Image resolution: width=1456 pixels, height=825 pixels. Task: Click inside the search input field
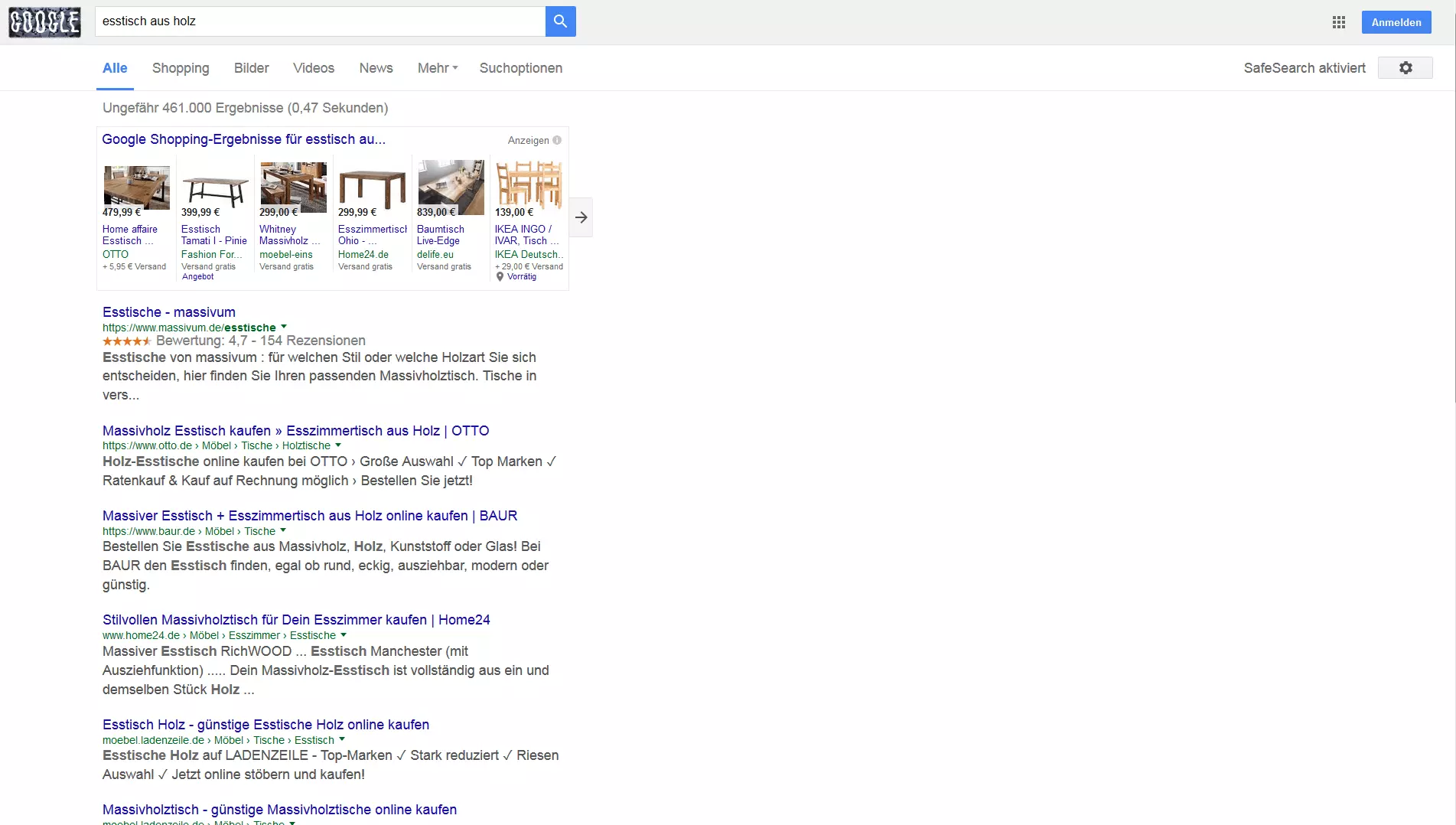point(320,21)
